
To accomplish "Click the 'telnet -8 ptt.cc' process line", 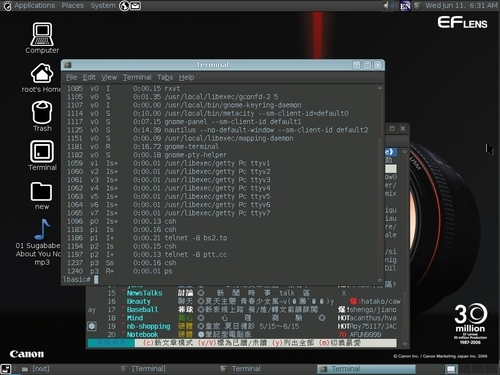I will coord(147,255).
